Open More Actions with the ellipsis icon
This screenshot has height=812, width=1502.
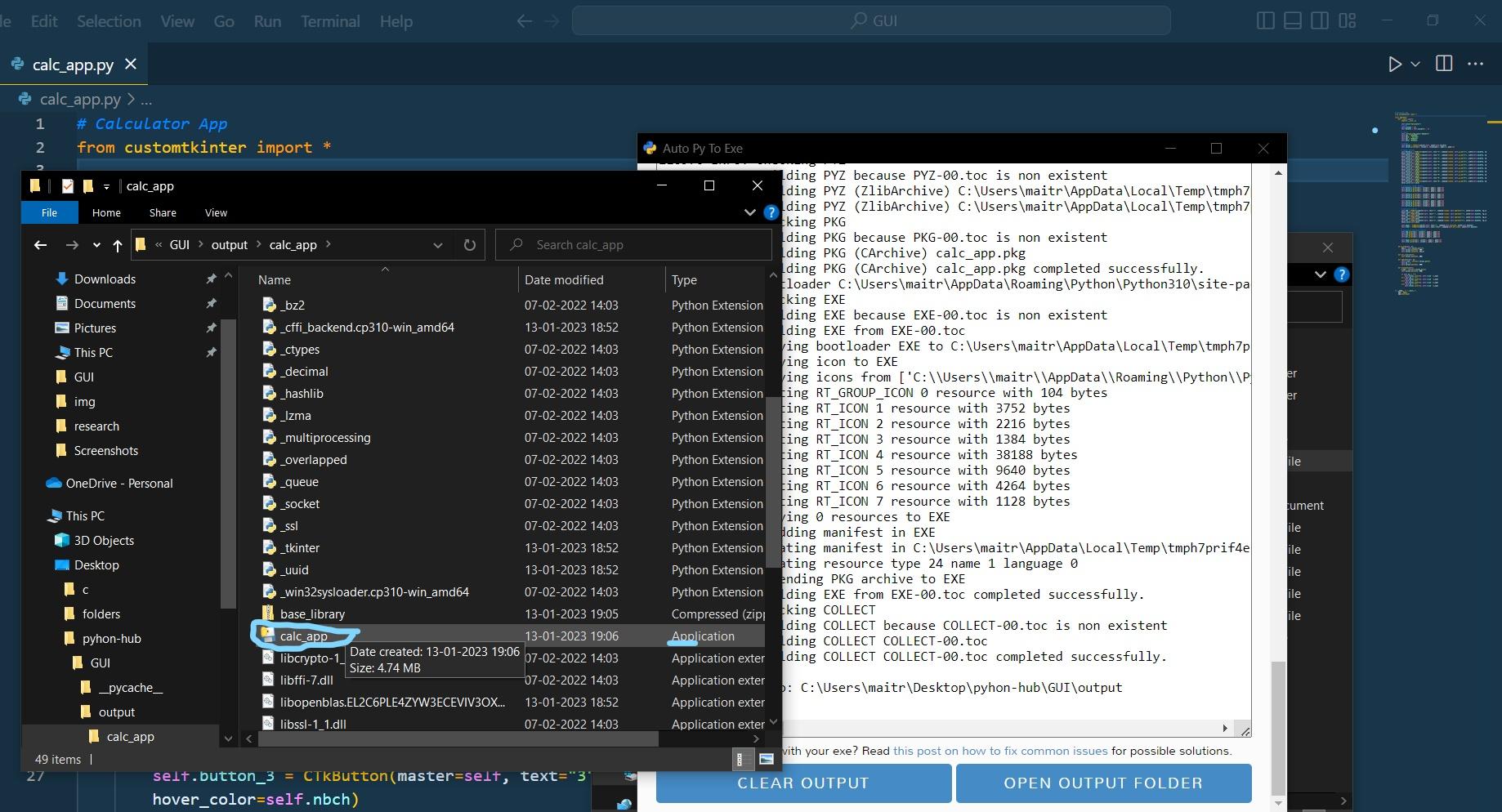[x=1477, y=64]
